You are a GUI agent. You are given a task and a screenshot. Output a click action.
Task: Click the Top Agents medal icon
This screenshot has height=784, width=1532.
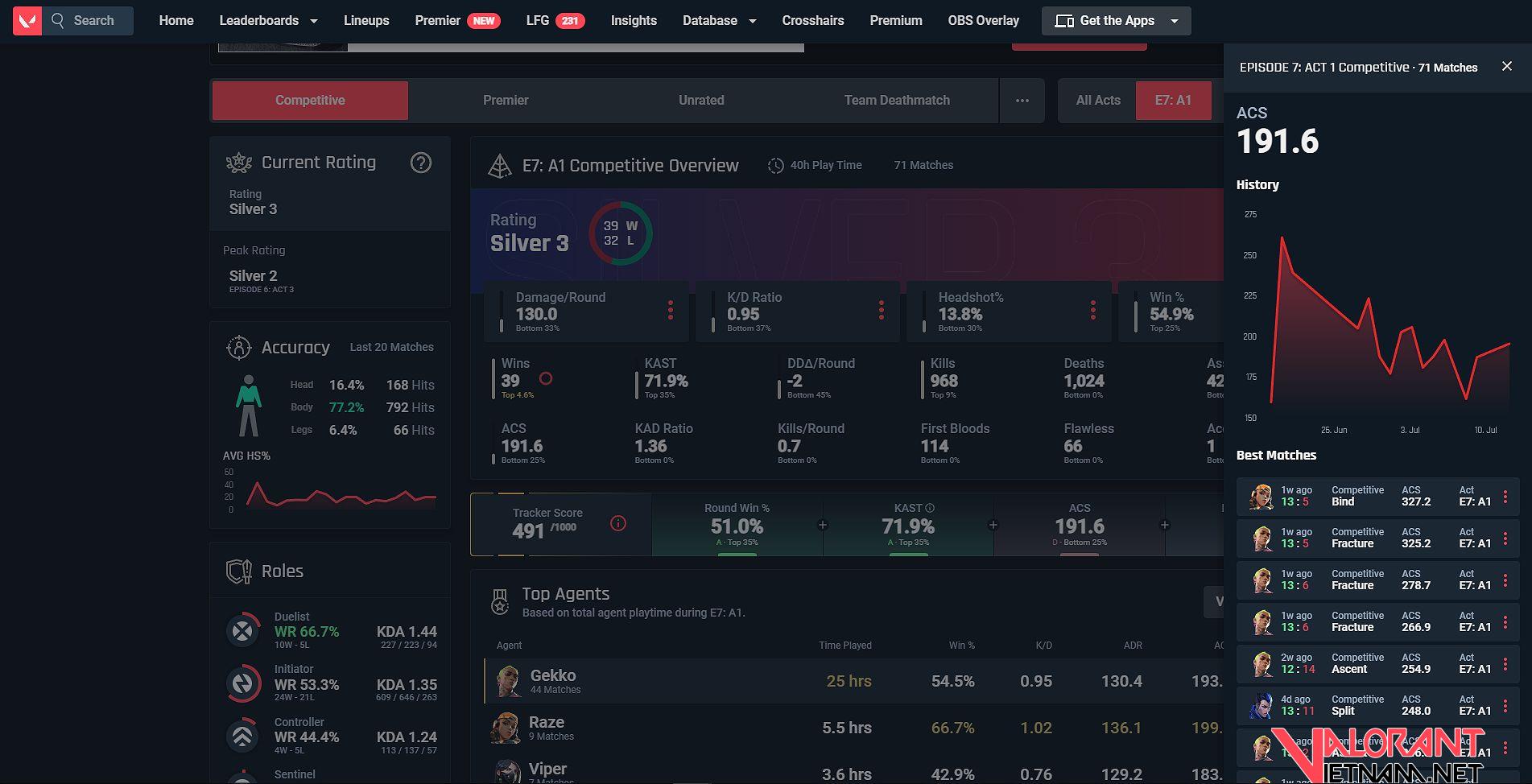[500, 601]
